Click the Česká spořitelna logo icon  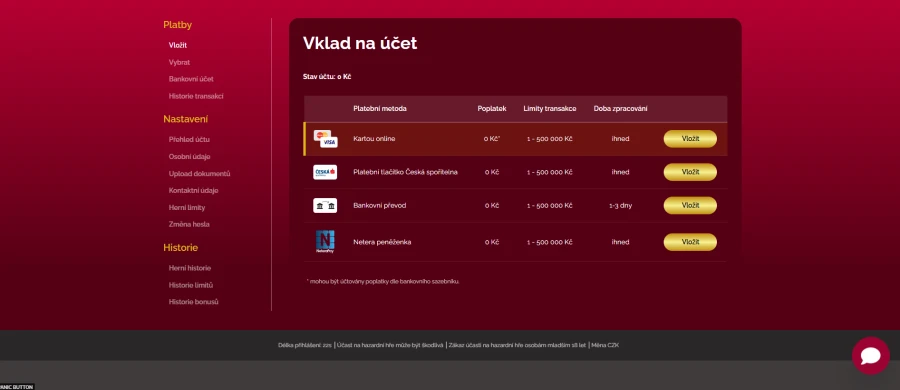pos(325,172)
